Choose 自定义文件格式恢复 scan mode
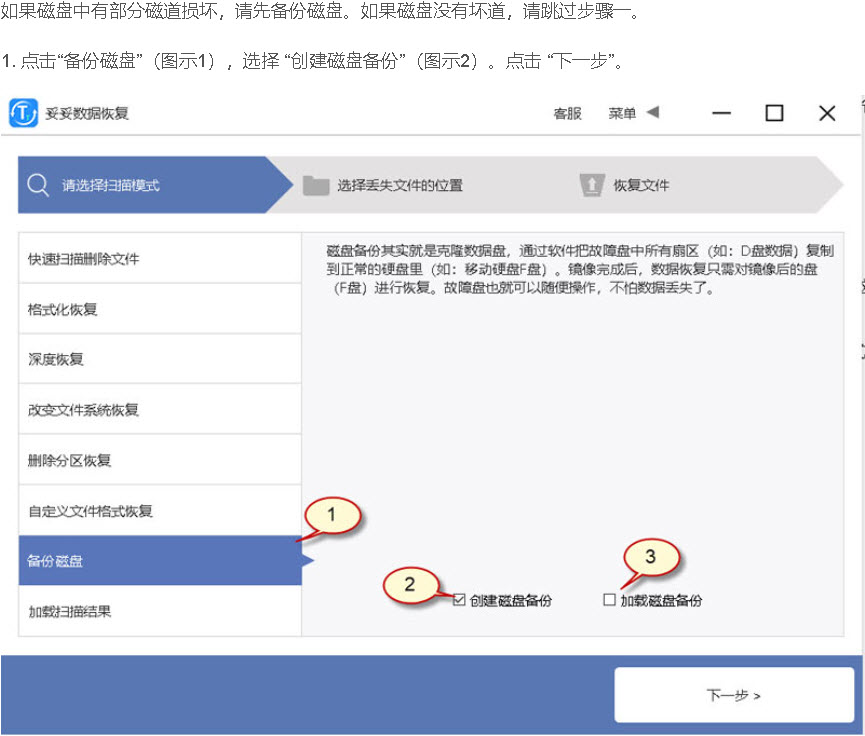 click(160, 510)
